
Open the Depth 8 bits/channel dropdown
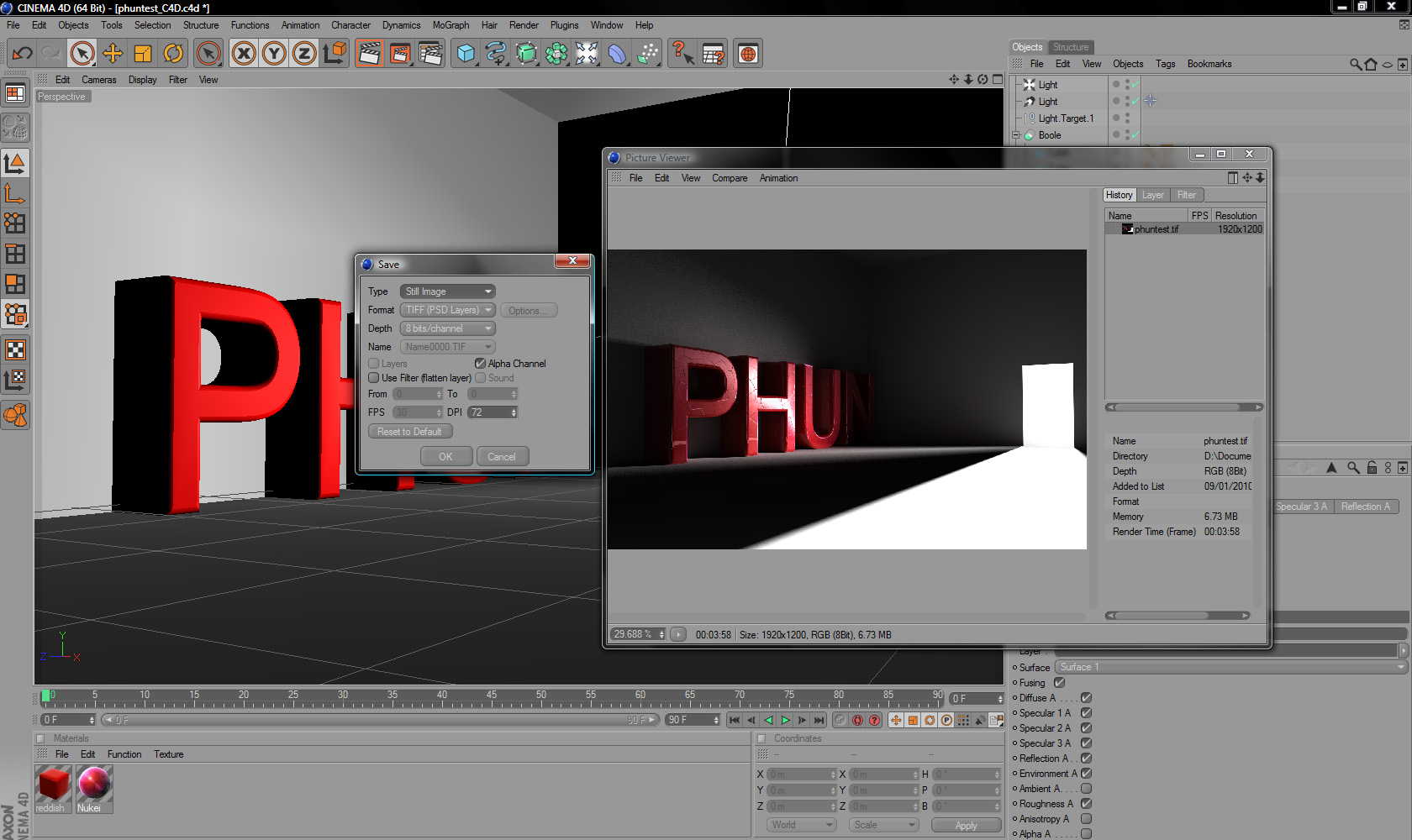point(448,328)
